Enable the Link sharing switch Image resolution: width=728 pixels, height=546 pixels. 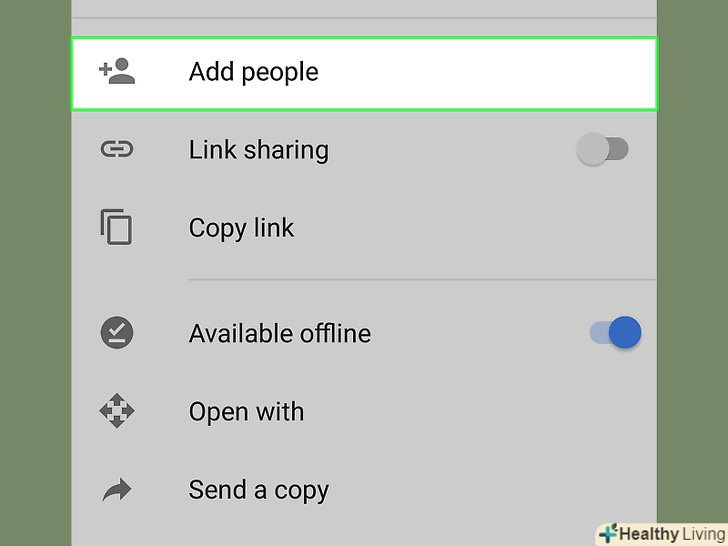[x=603, y=149]
